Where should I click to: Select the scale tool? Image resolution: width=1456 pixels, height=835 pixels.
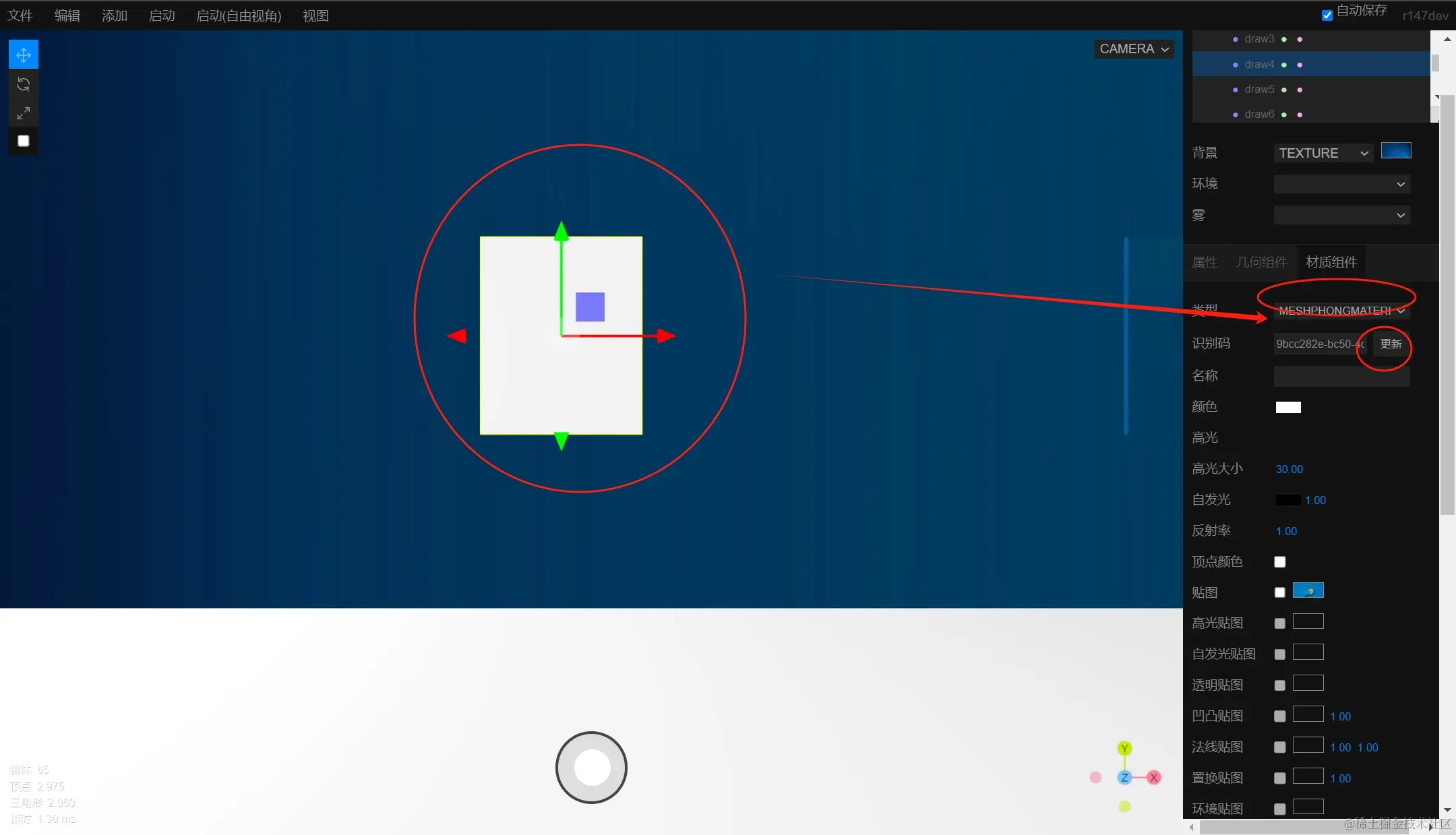click(x=24, y=113)
